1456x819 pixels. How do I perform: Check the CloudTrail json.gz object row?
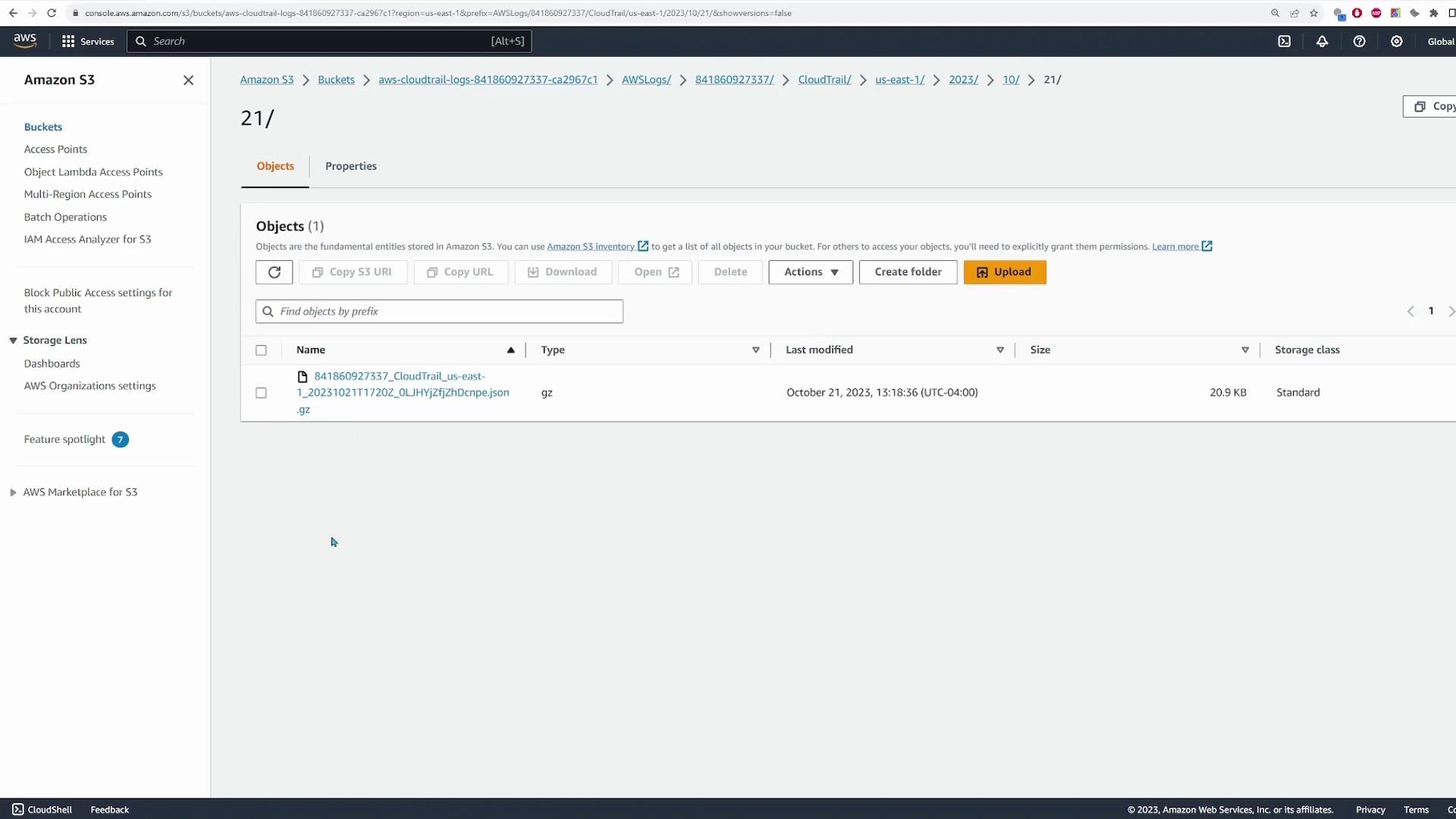[x=261, y=392]
